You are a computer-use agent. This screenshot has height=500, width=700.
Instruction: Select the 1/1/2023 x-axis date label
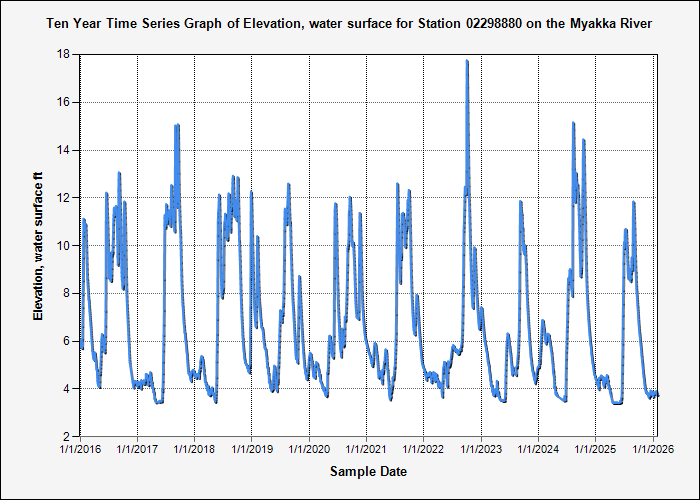tap(483, 449)
